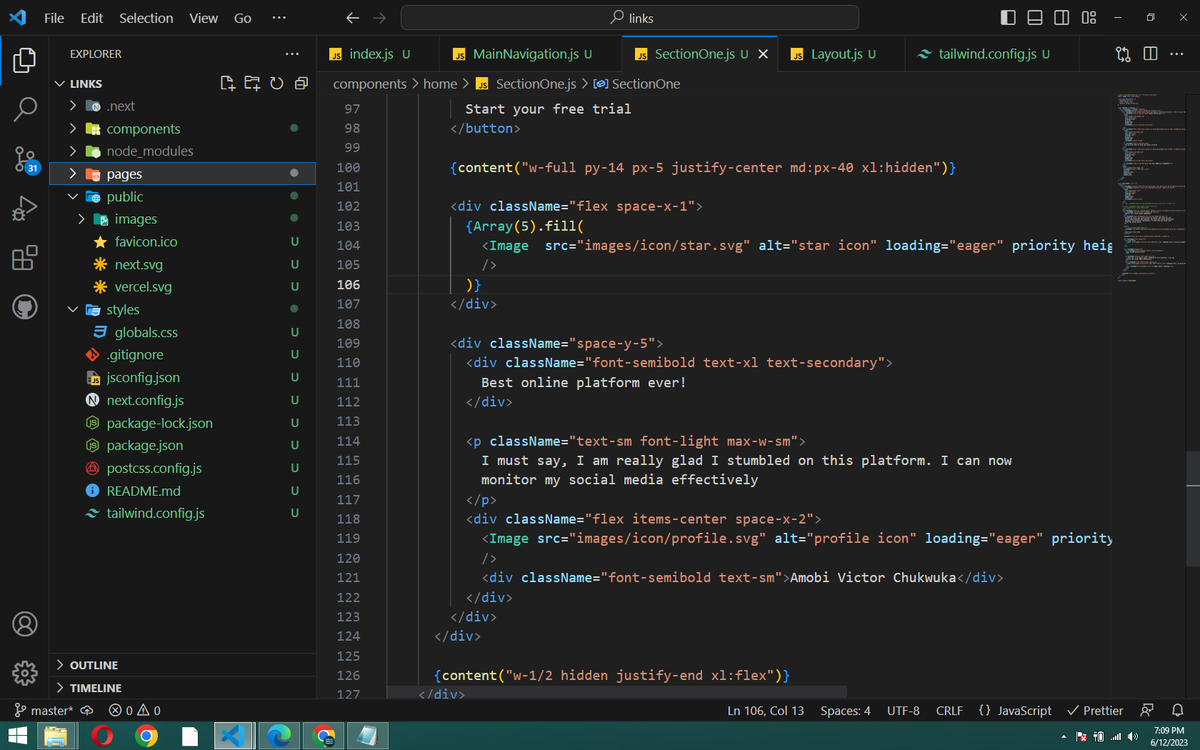Open the Accounts menu icon
The width and height of the screenshot is (1200, 750).
pos(25,623)
